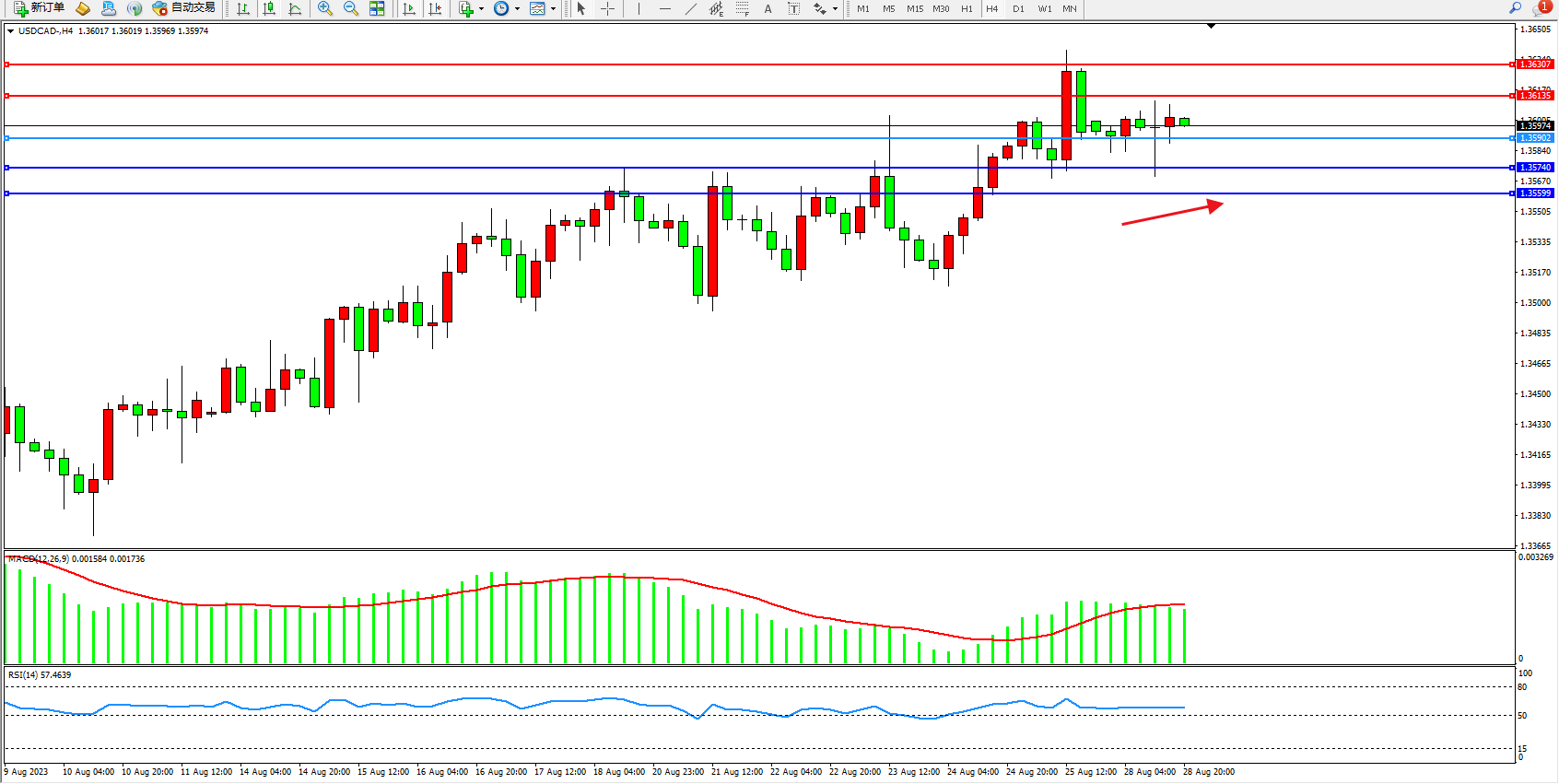Click the tile windows icon

[x=377, y=8]
